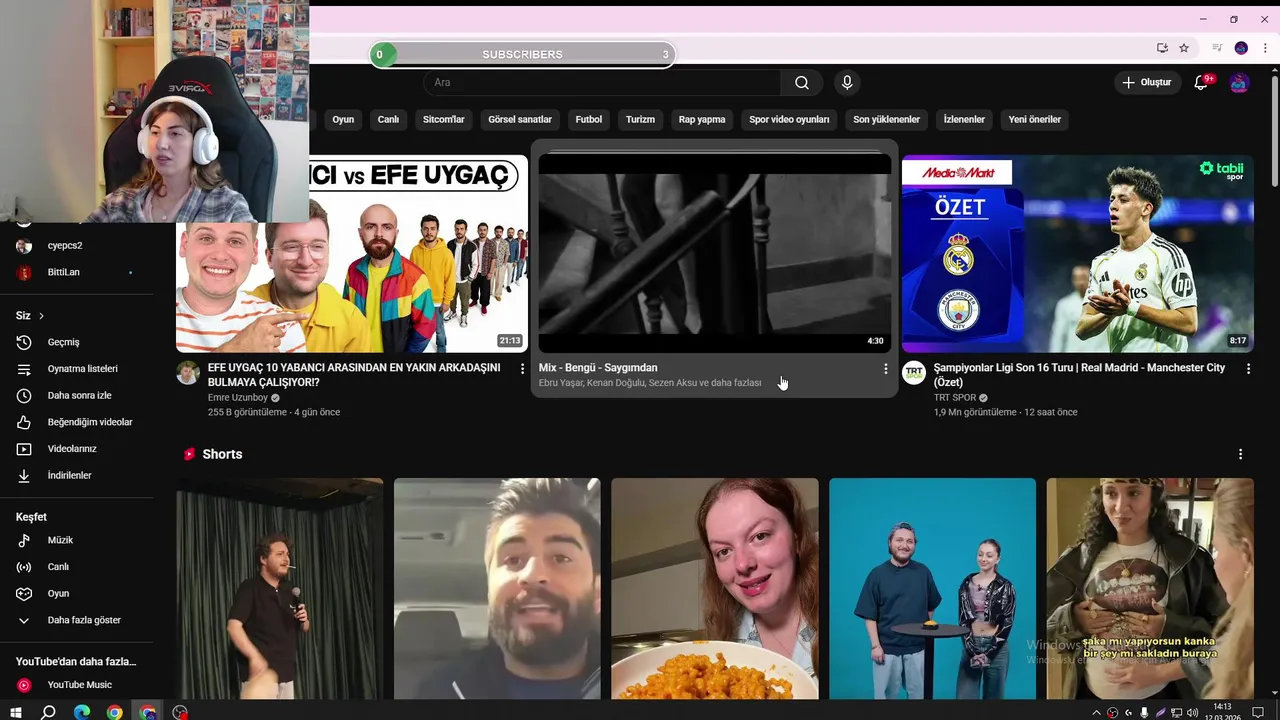Open TRT SPOR channel name

click(955, 398)
